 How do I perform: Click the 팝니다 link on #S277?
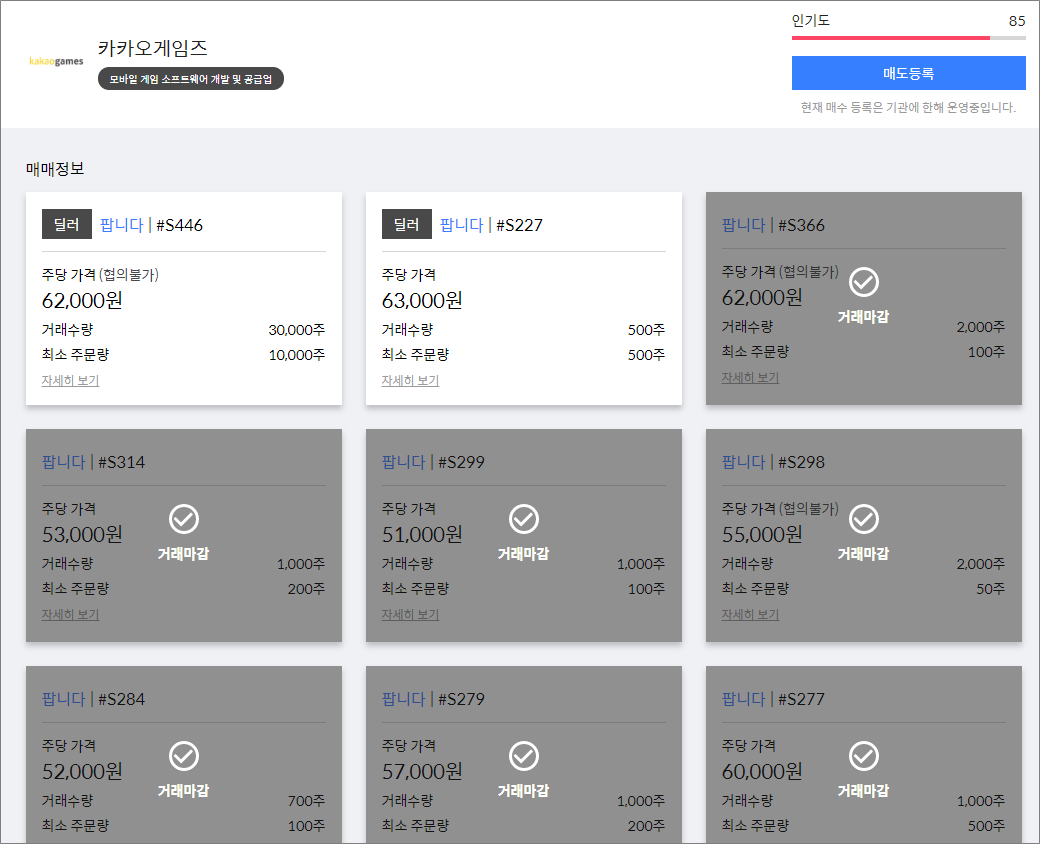744,699
